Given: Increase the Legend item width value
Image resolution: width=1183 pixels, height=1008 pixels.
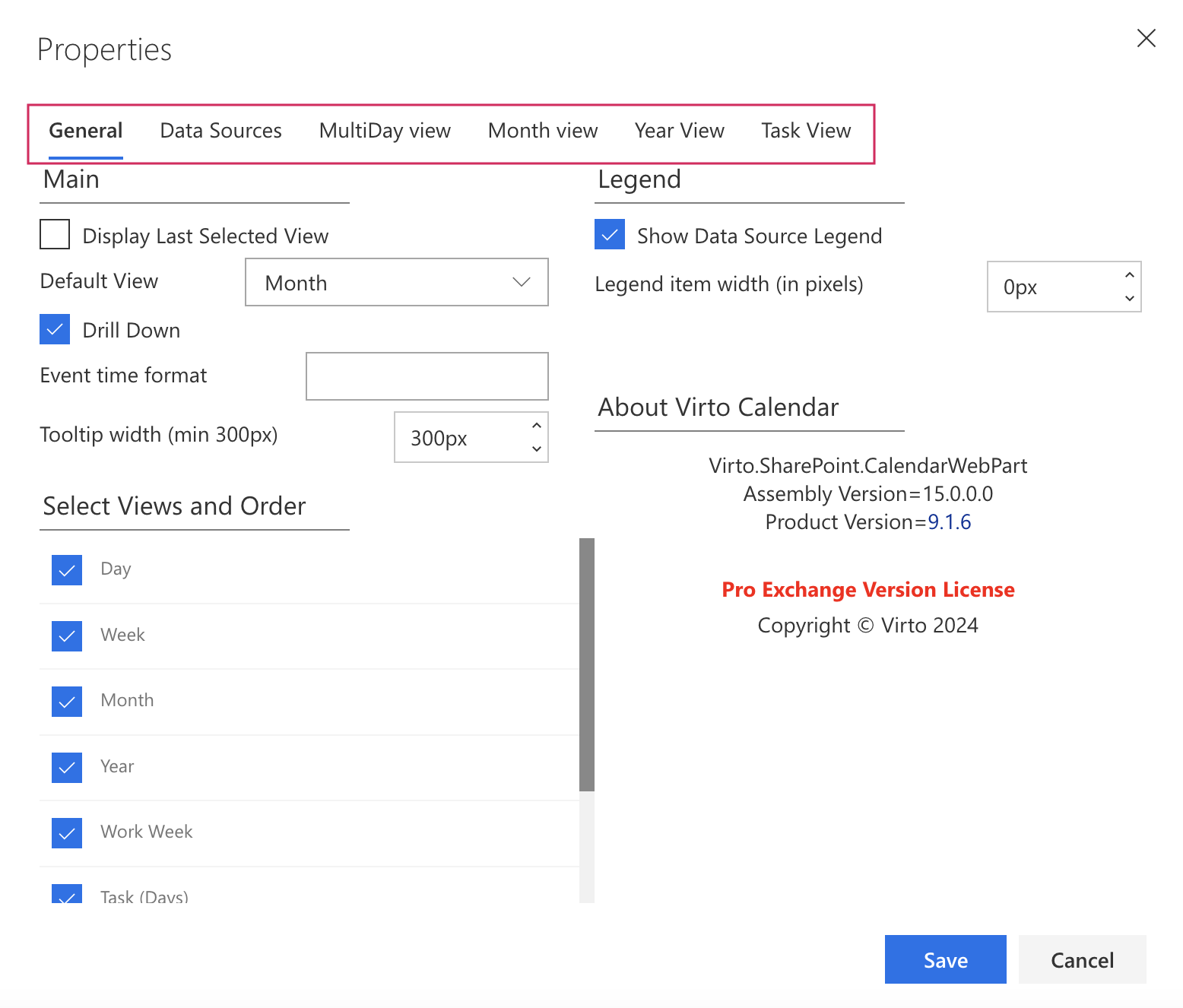Looking at the screenshot, I should [1130, 276].
